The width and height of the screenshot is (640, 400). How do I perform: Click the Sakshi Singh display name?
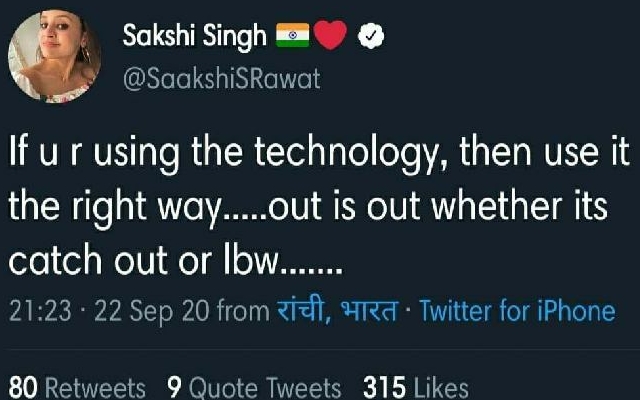[x=194, y=36]
